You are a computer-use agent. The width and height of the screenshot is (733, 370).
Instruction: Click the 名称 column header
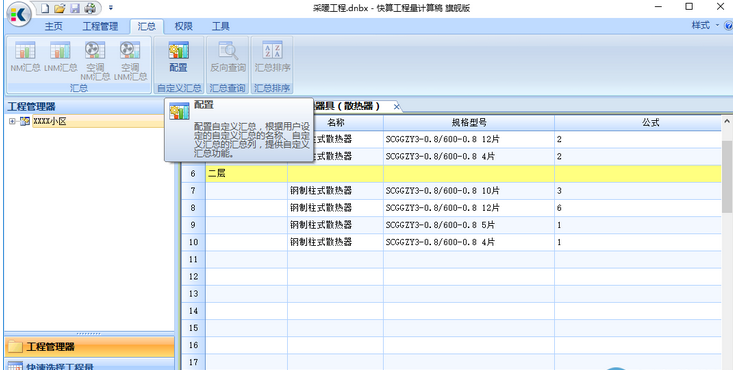[335, 123]
